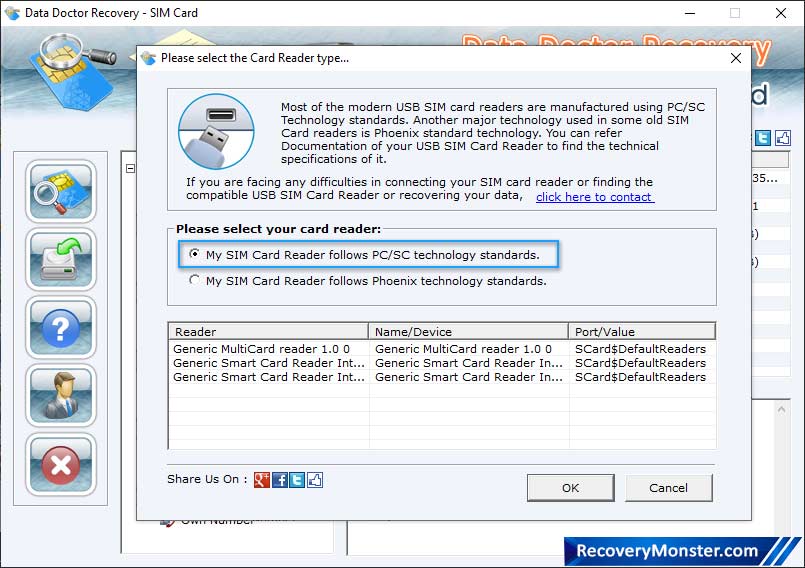
Task: Click Twitter icon in main window header
Action: [x=763, y=138]
